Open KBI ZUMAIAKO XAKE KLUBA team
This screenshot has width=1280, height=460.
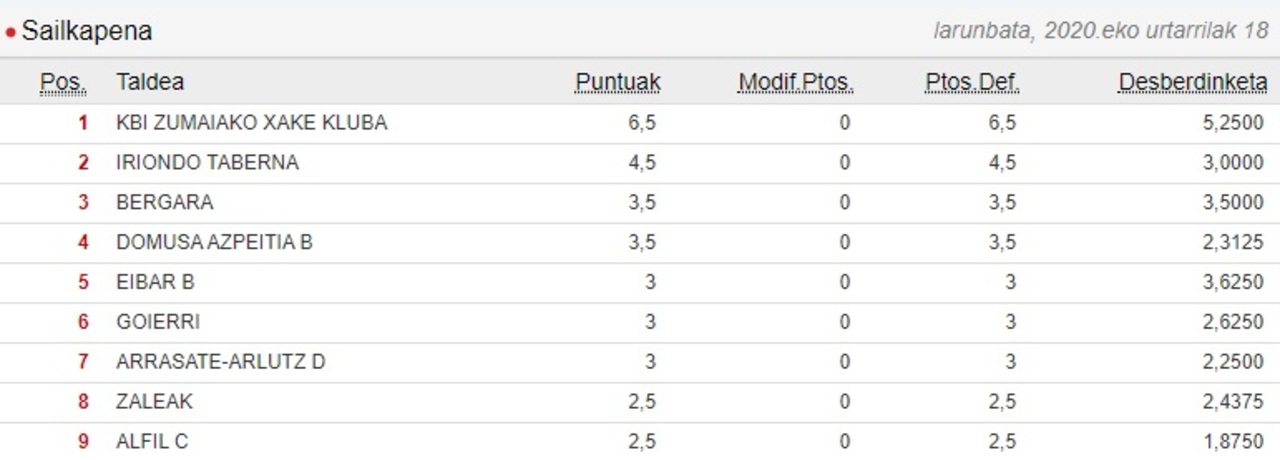251,123
